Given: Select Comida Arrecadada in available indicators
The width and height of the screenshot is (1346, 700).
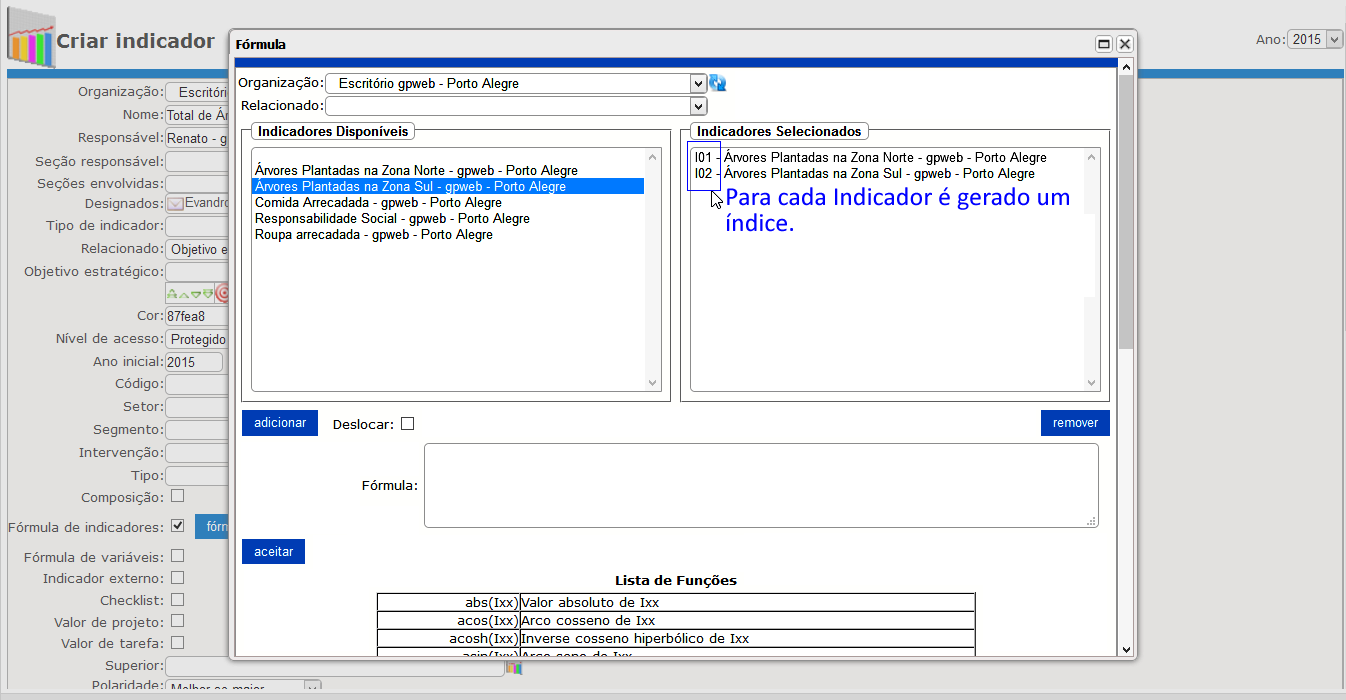Looking at the screenshot, I should [378, 203].
